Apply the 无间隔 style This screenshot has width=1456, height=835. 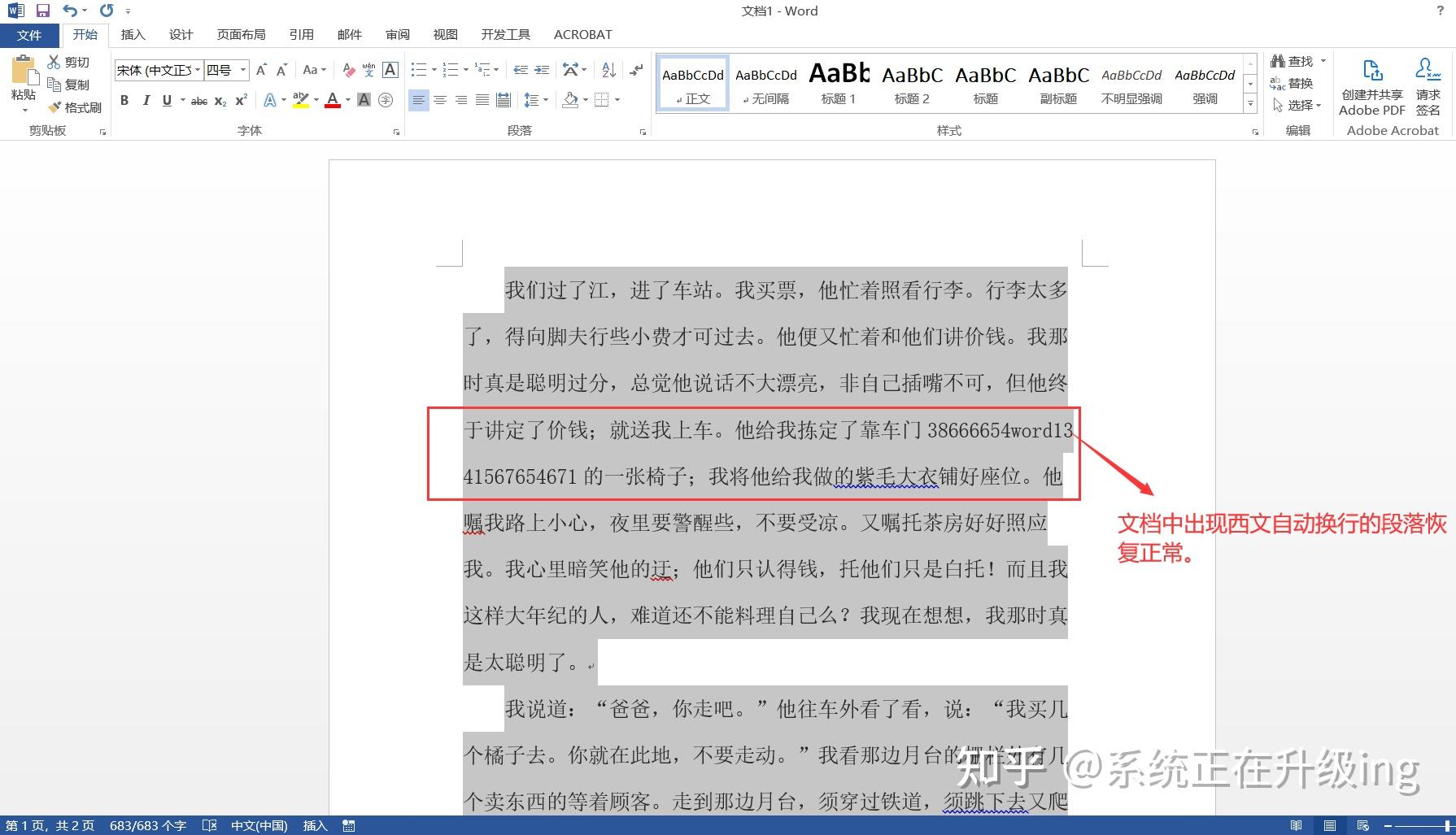[766, 84]
